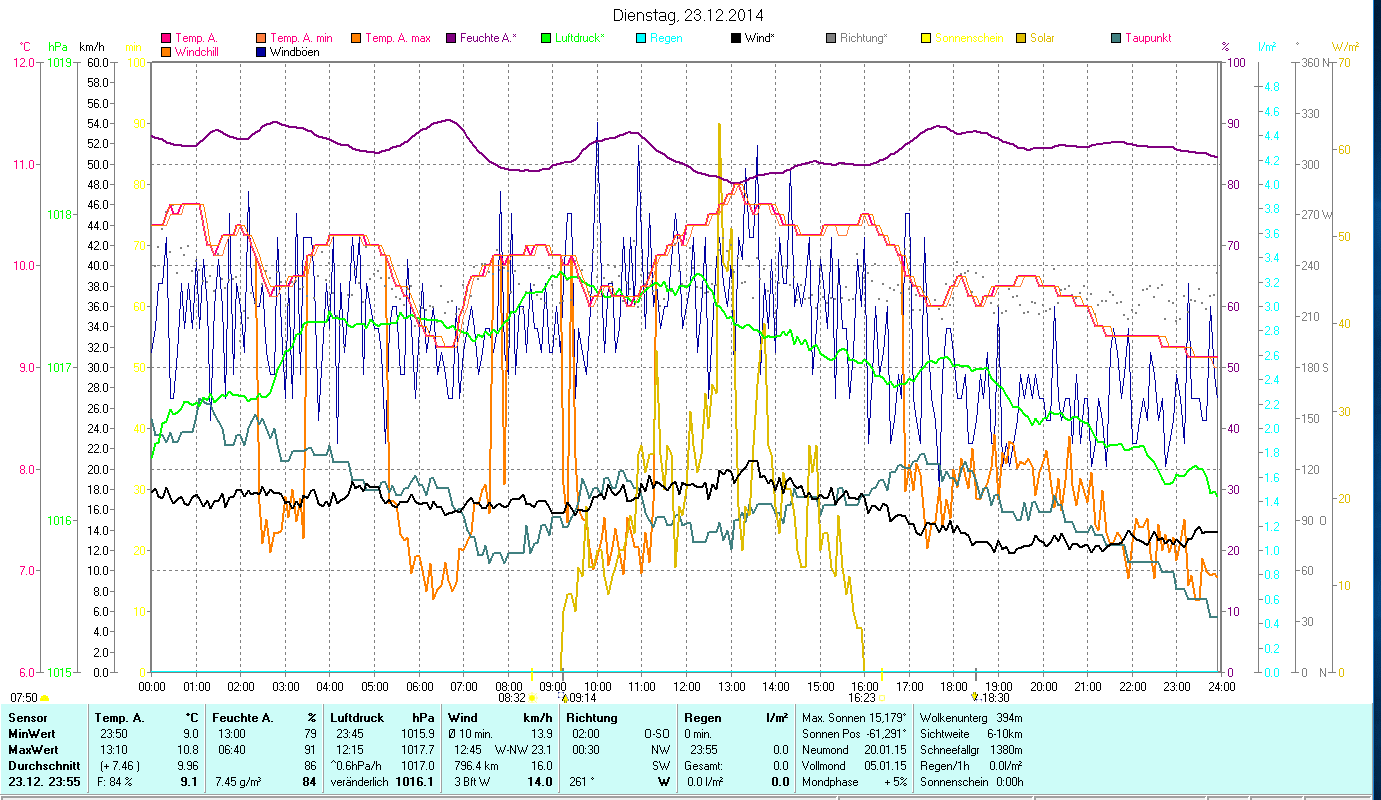Choose the yellow Sonnenschein legend swatch
This screenshot has height=800, width=1381.
[x=925, y=39]
